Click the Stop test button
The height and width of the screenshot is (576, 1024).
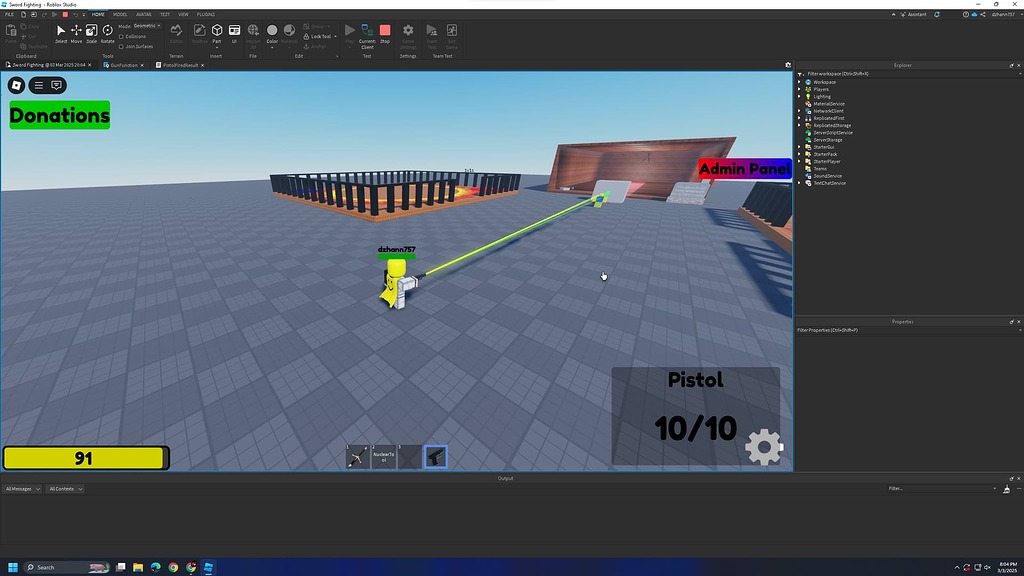385,34
